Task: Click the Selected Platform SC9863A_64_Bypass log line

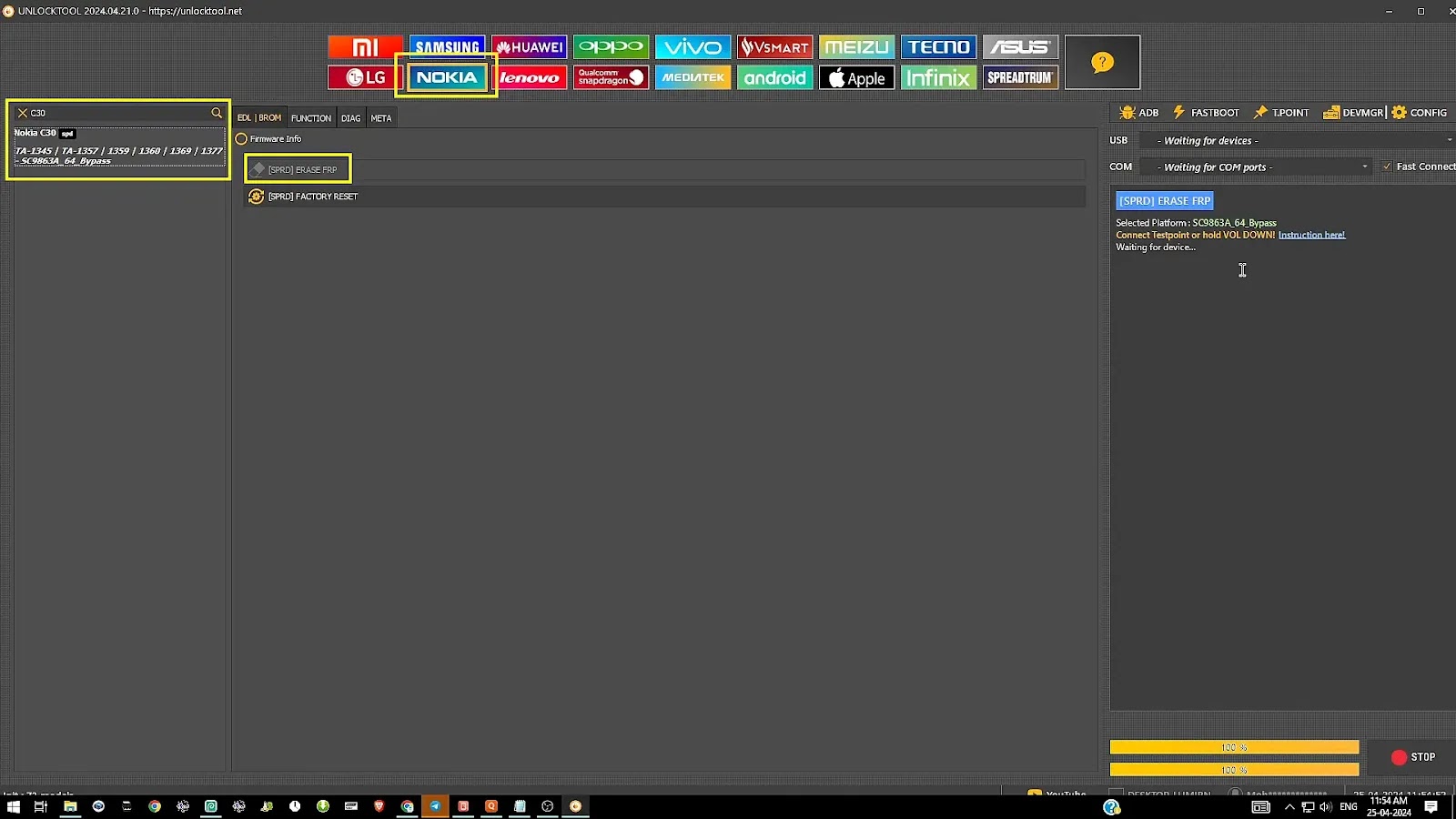Action: [1196, 223]
